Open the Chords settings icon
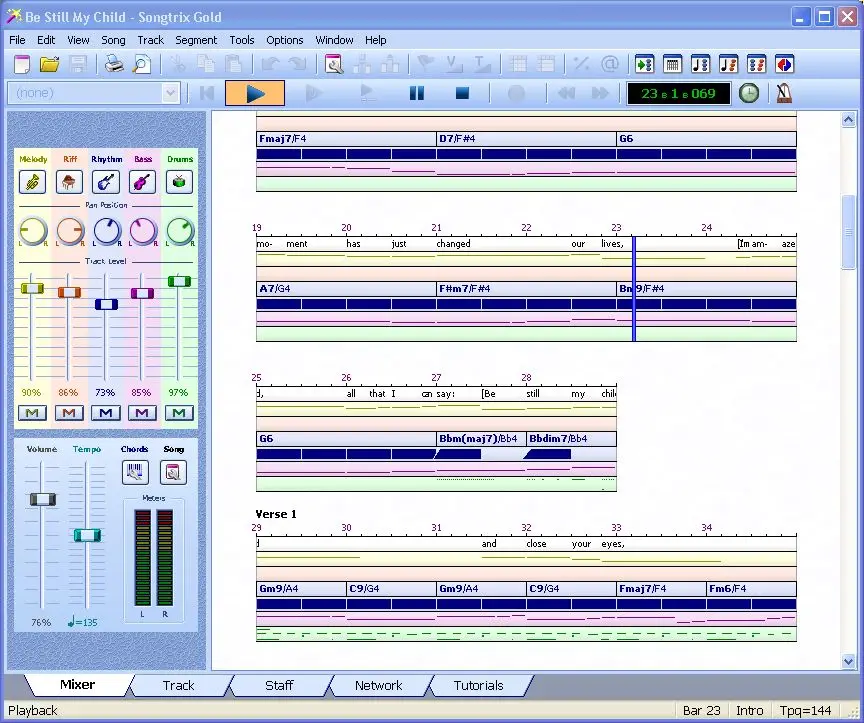 coord(135,472)
